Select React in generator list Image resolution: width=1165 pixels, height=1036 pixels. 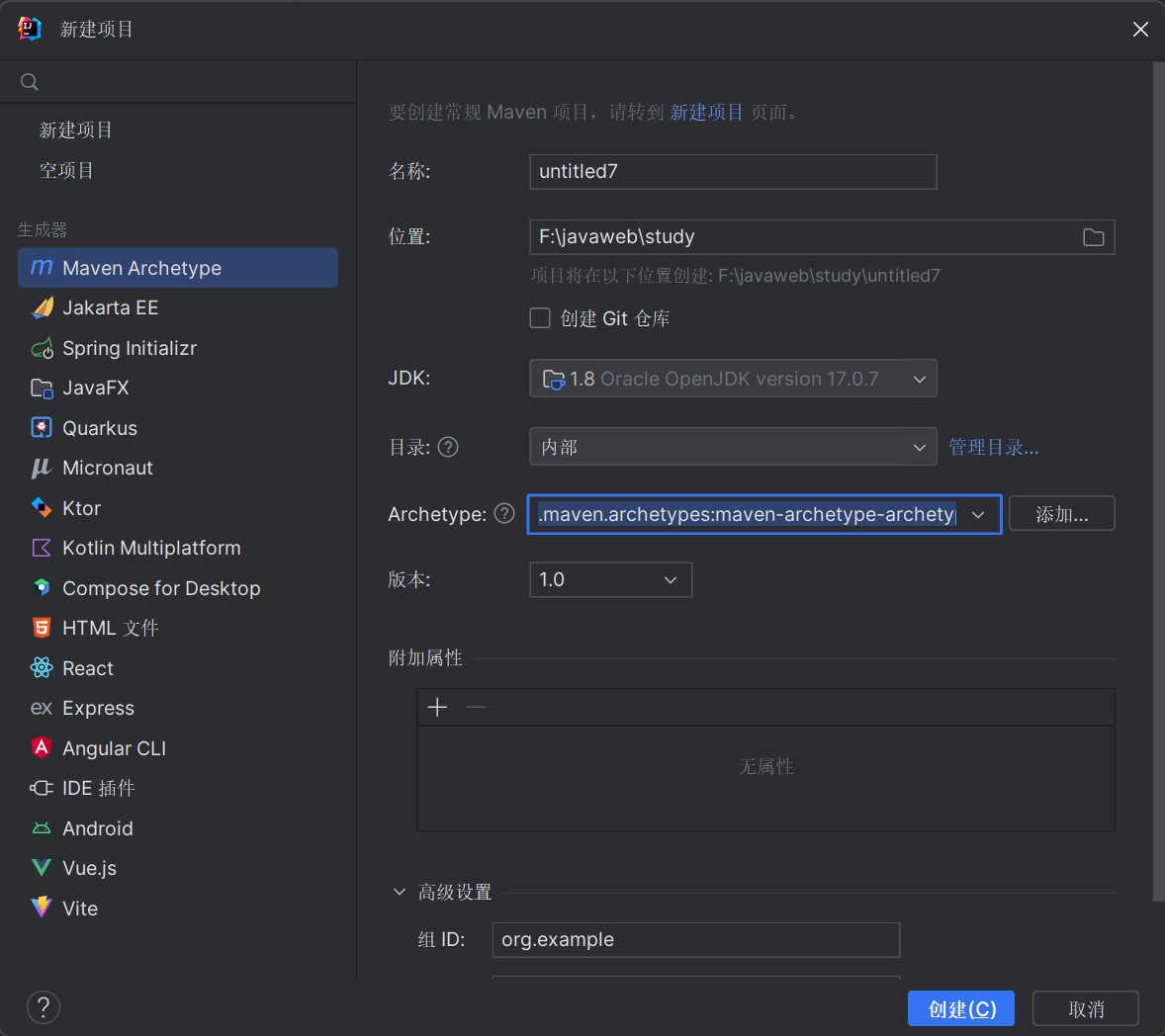click(178, 668)
